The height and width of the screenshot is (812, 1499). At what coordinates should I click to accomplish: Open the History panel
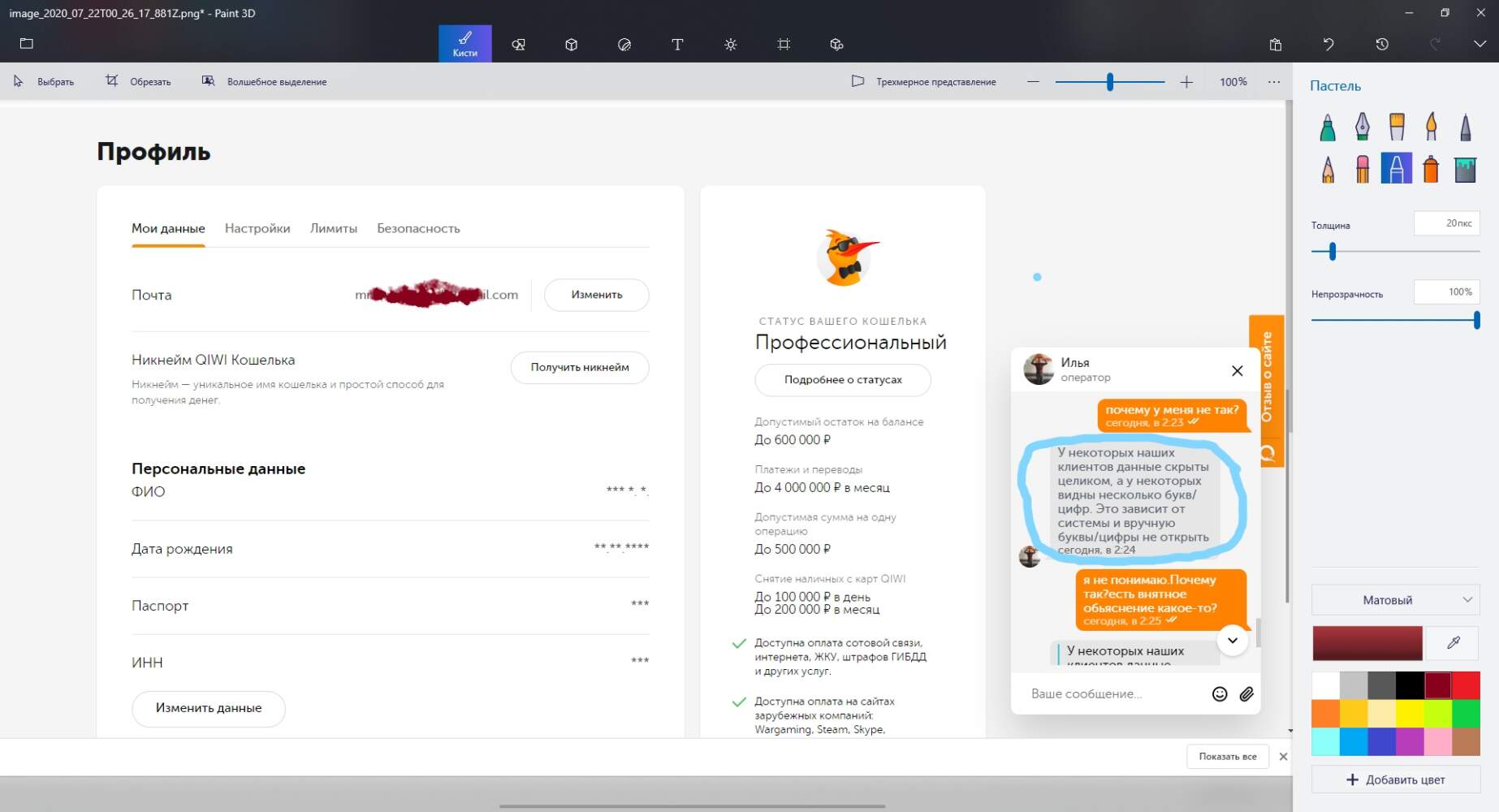[1382, 45]
